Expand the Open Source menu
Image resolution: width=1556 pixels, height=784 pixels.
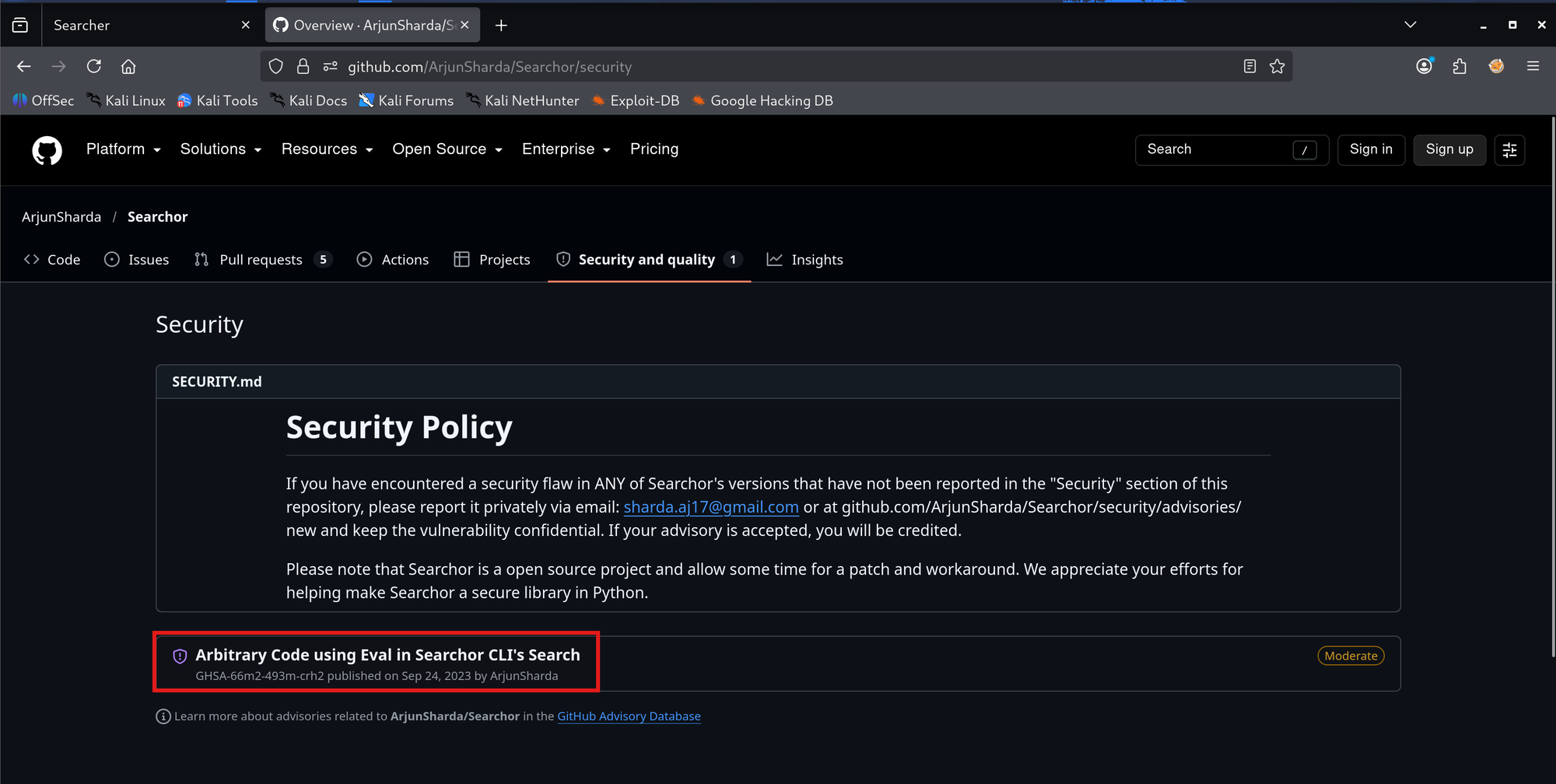pyautogui.click(x=447, y=149)
